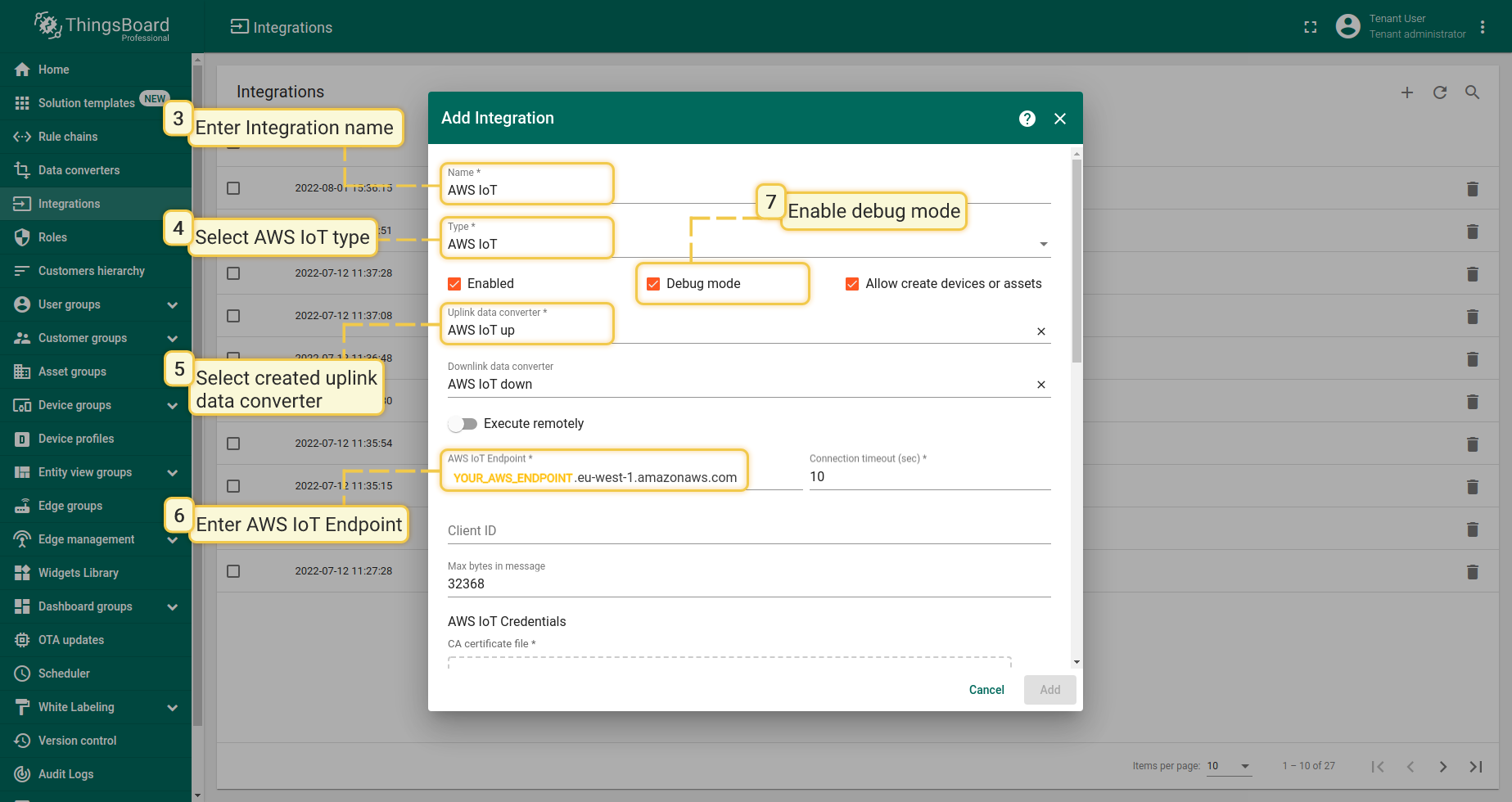Delete the 2022-07-12 11:37:08 integration
1512x802 pixels.
tap(1473, 317)
